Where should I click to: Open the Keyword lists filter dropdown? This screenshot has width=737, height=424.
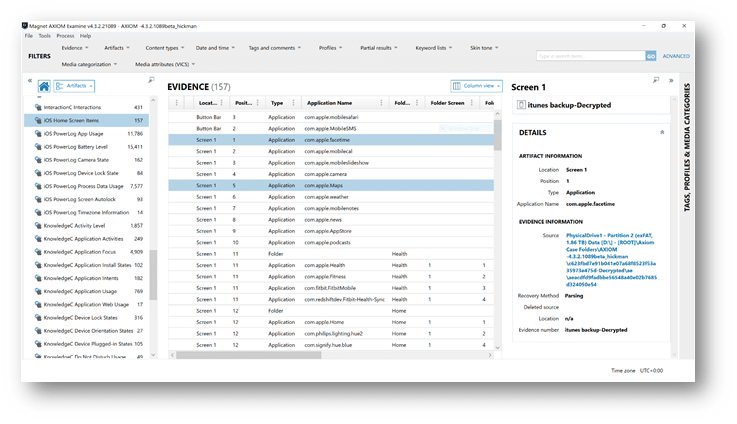pos(433,48)
